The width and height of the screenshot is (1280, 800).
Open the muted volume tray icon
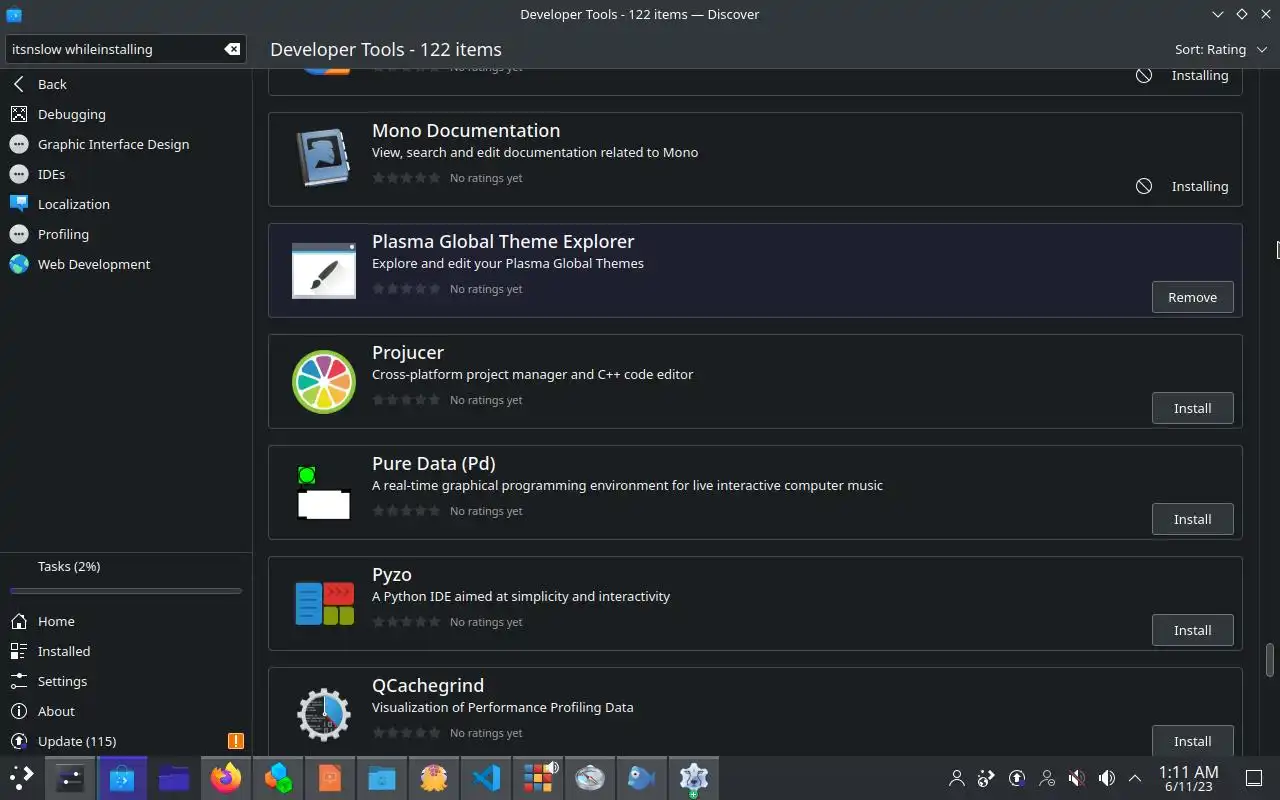click(x=1077, y=778)
